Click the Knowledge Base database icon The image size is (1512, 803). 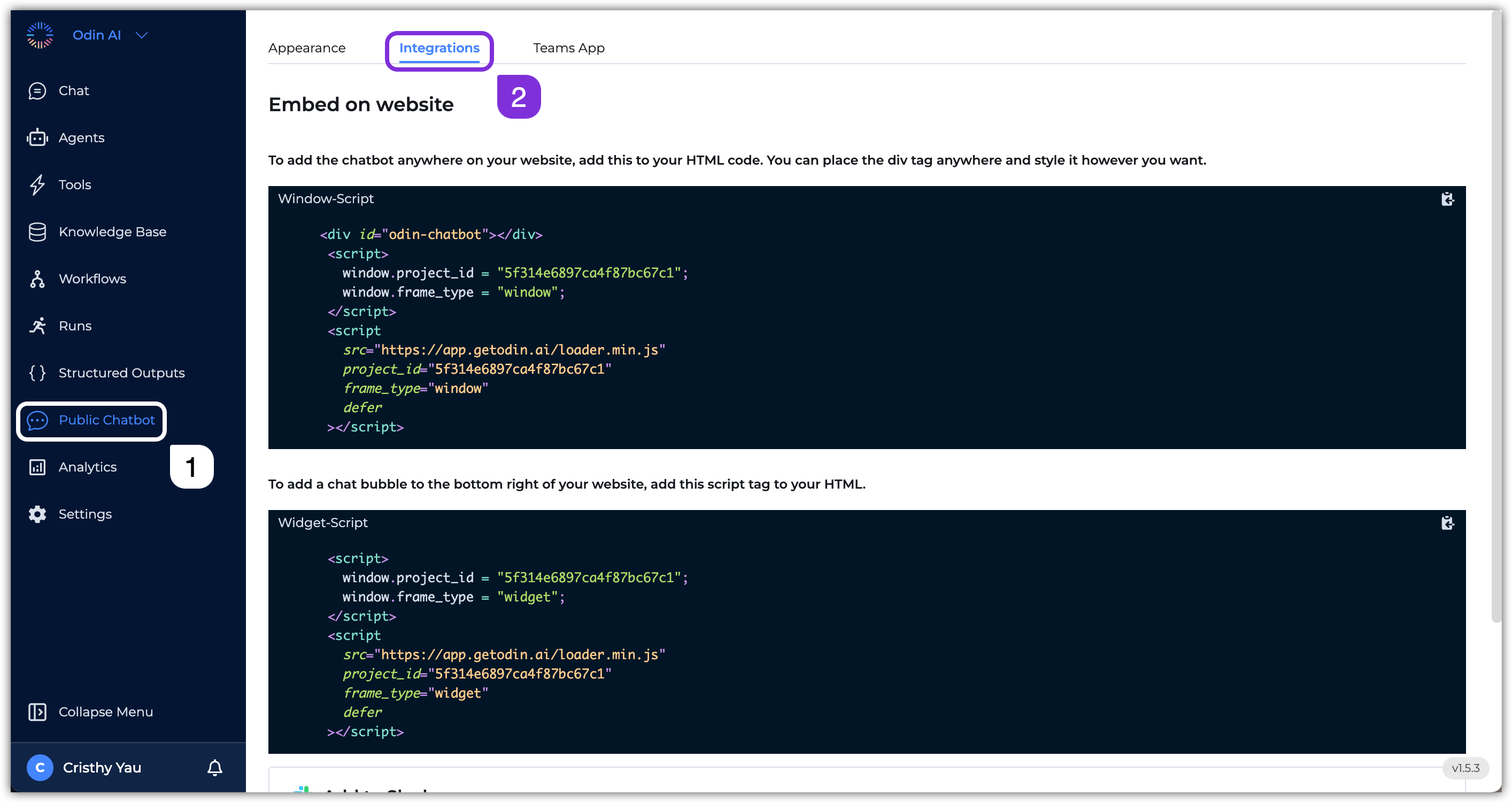click(x=37, y=232)
